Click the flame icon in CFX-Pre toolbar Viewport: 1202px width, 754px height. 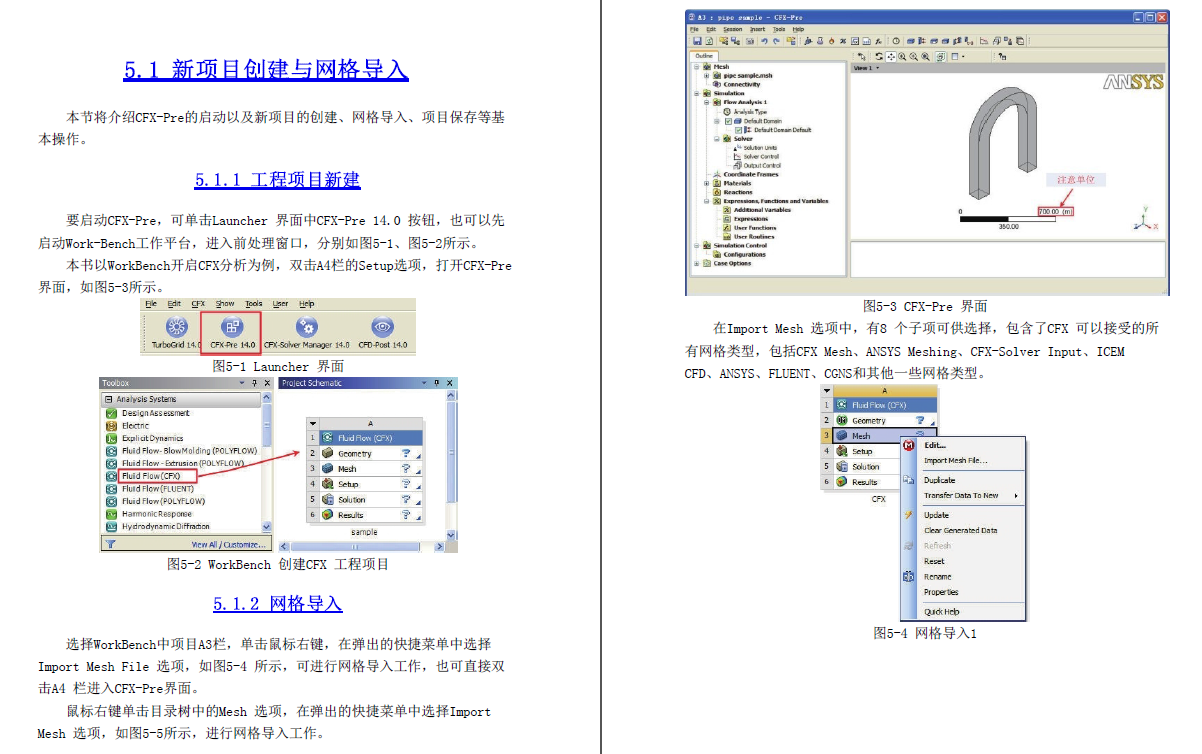[830, 41]
